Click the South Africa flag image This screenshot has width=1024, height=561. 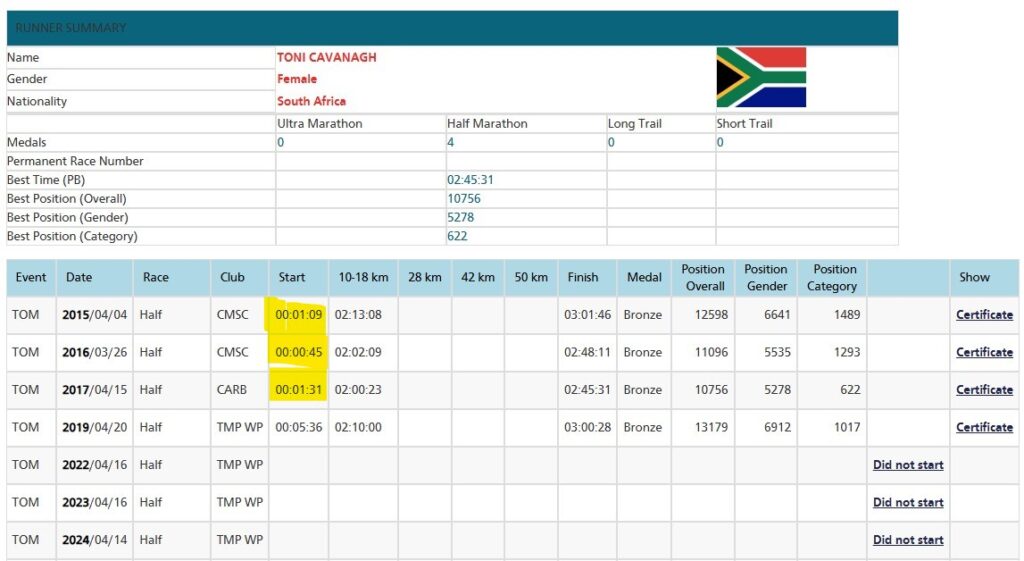click(x=761, y=77)
